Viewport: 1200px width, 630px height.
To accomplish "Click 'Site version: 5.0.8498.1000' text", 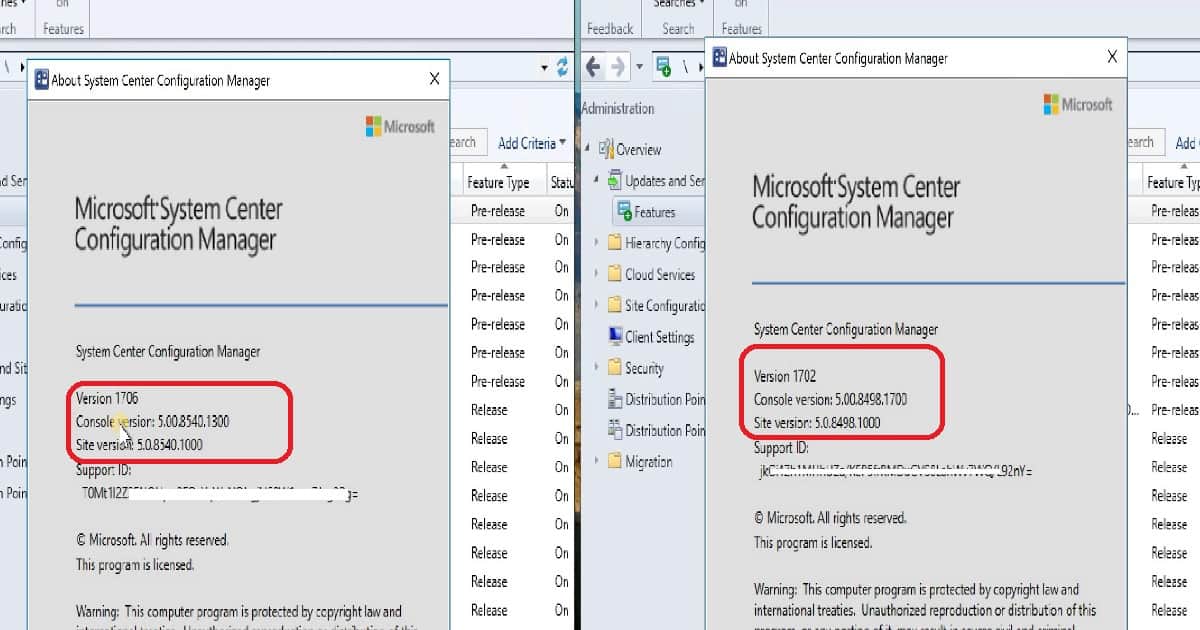I will coord(817,422).
